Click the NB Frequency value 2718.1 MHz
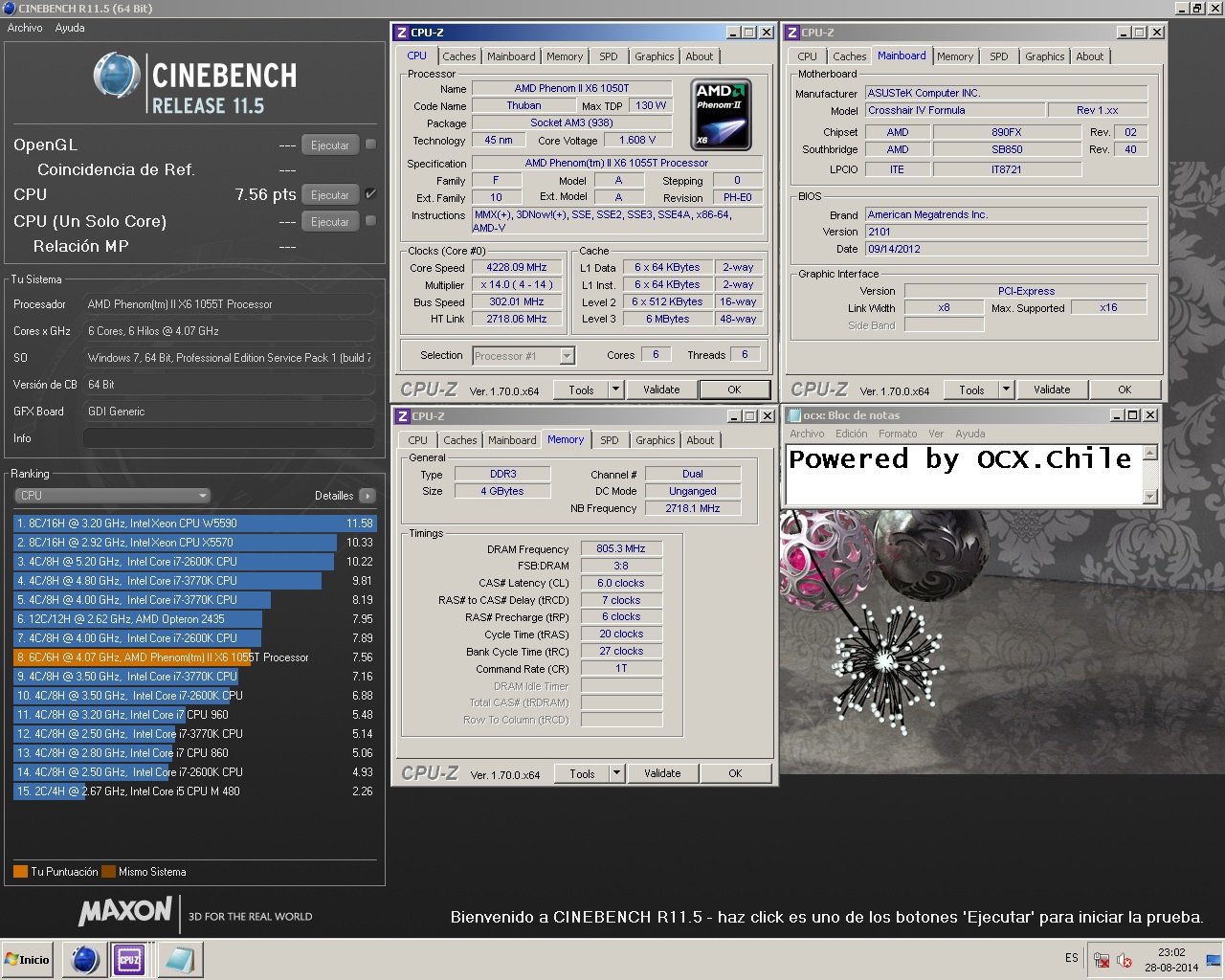The width and height of the screenshot is (1225, 980). (693, 508)
